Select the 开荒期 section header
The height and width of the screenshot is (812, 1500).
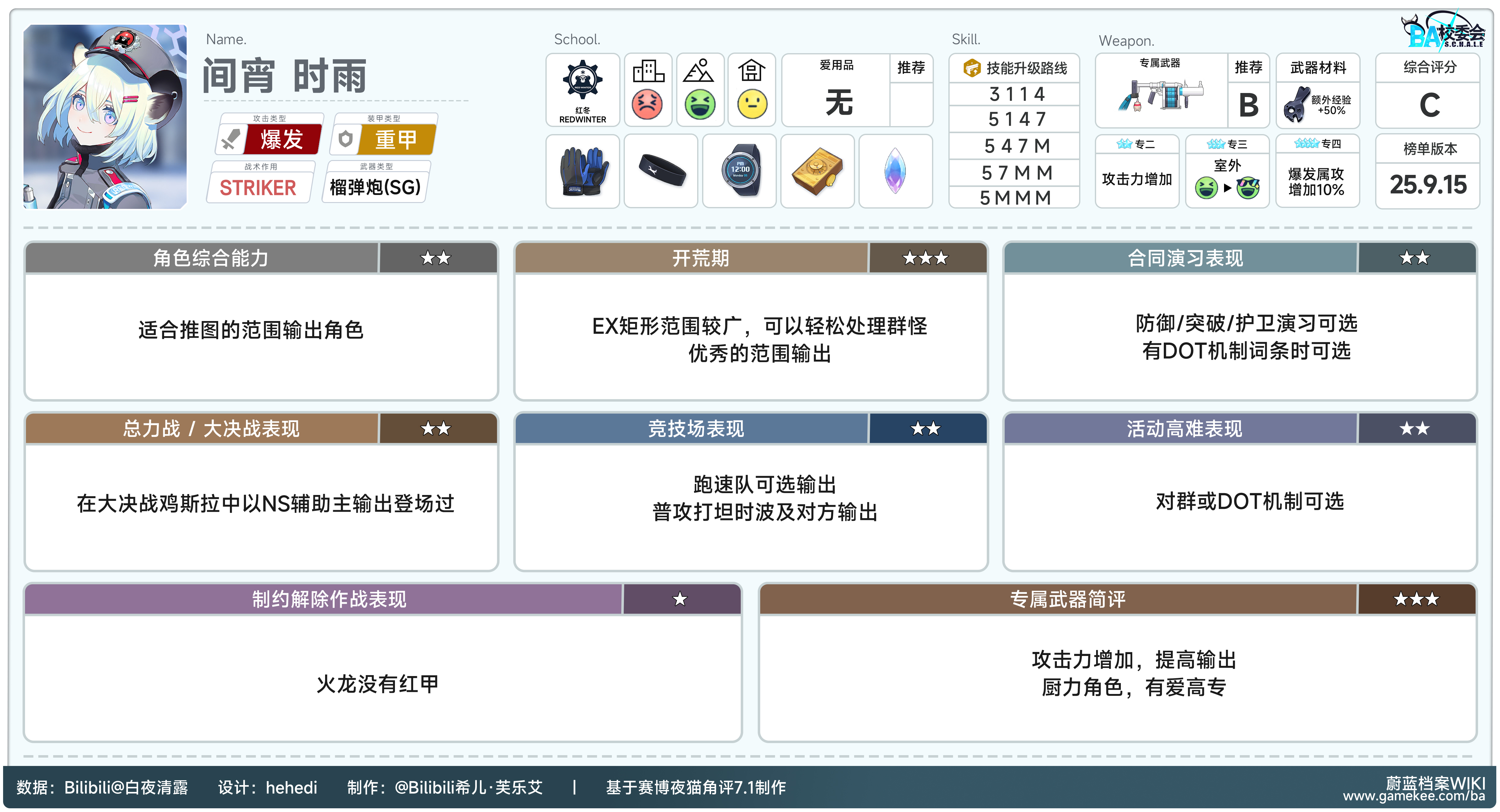click(701, 258)
